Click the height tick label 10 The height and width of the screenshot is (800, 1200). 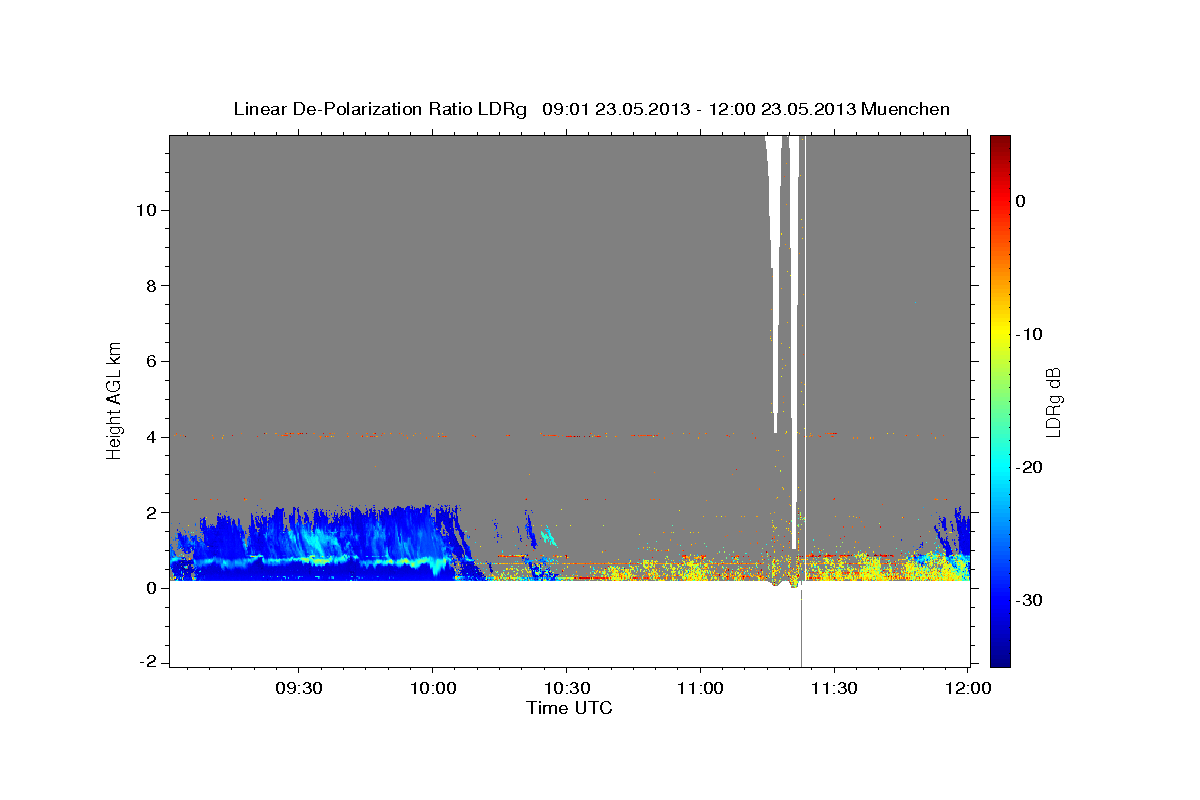coord(147,210)
